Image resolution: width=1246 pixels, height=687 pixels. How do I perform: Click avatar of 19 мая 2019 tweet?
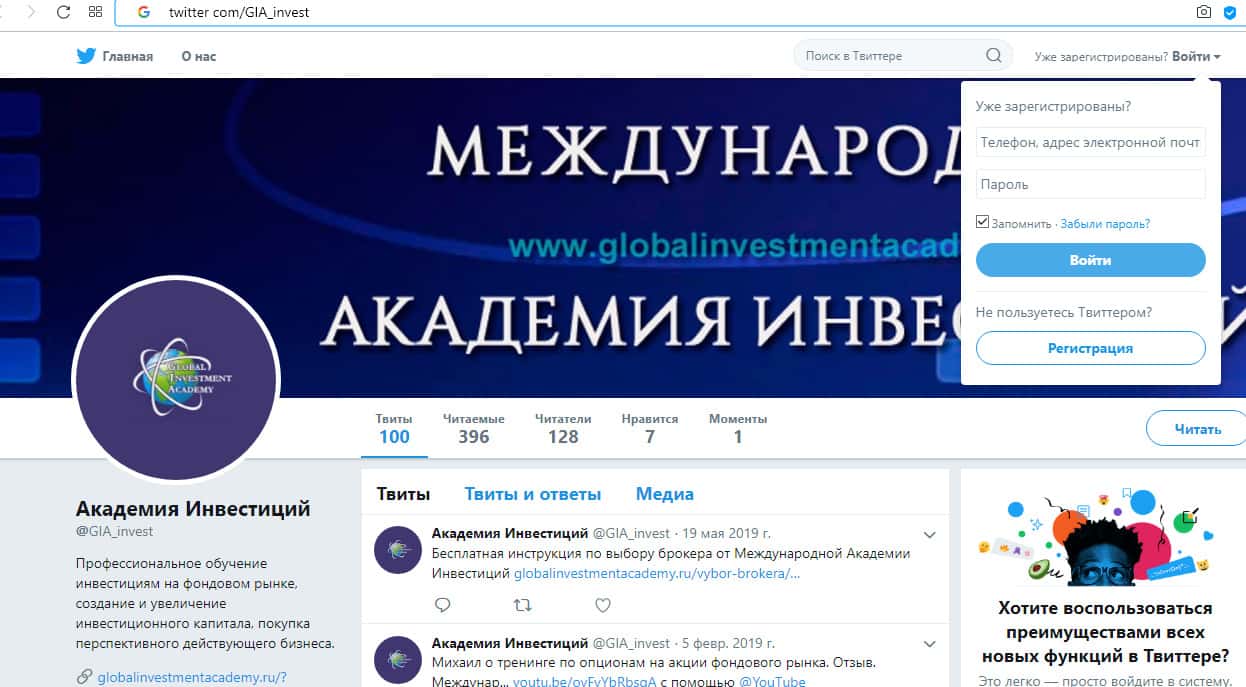pyautogui.click(x=397, y=549)
